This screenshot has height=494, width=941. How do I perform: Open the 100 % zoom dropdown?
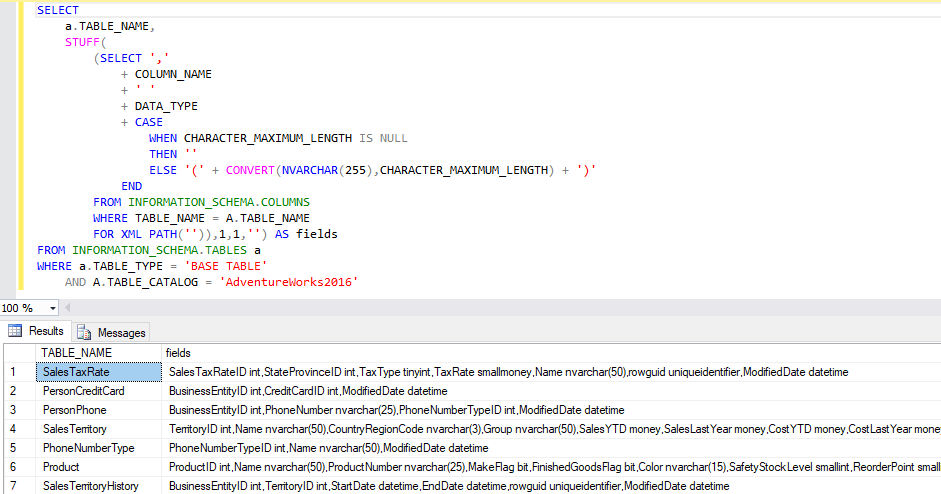pos(53,308)
